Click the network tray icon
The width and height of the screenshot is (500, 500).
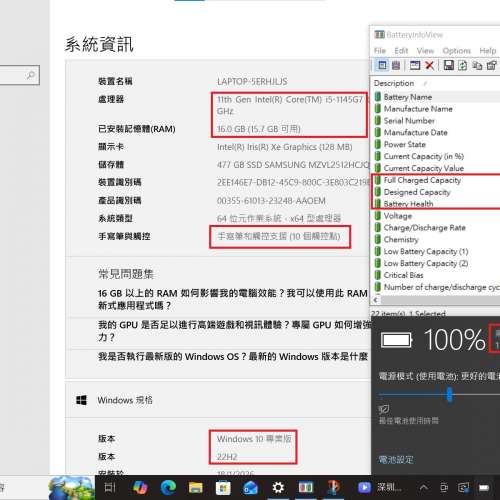[x=464, y=488]
